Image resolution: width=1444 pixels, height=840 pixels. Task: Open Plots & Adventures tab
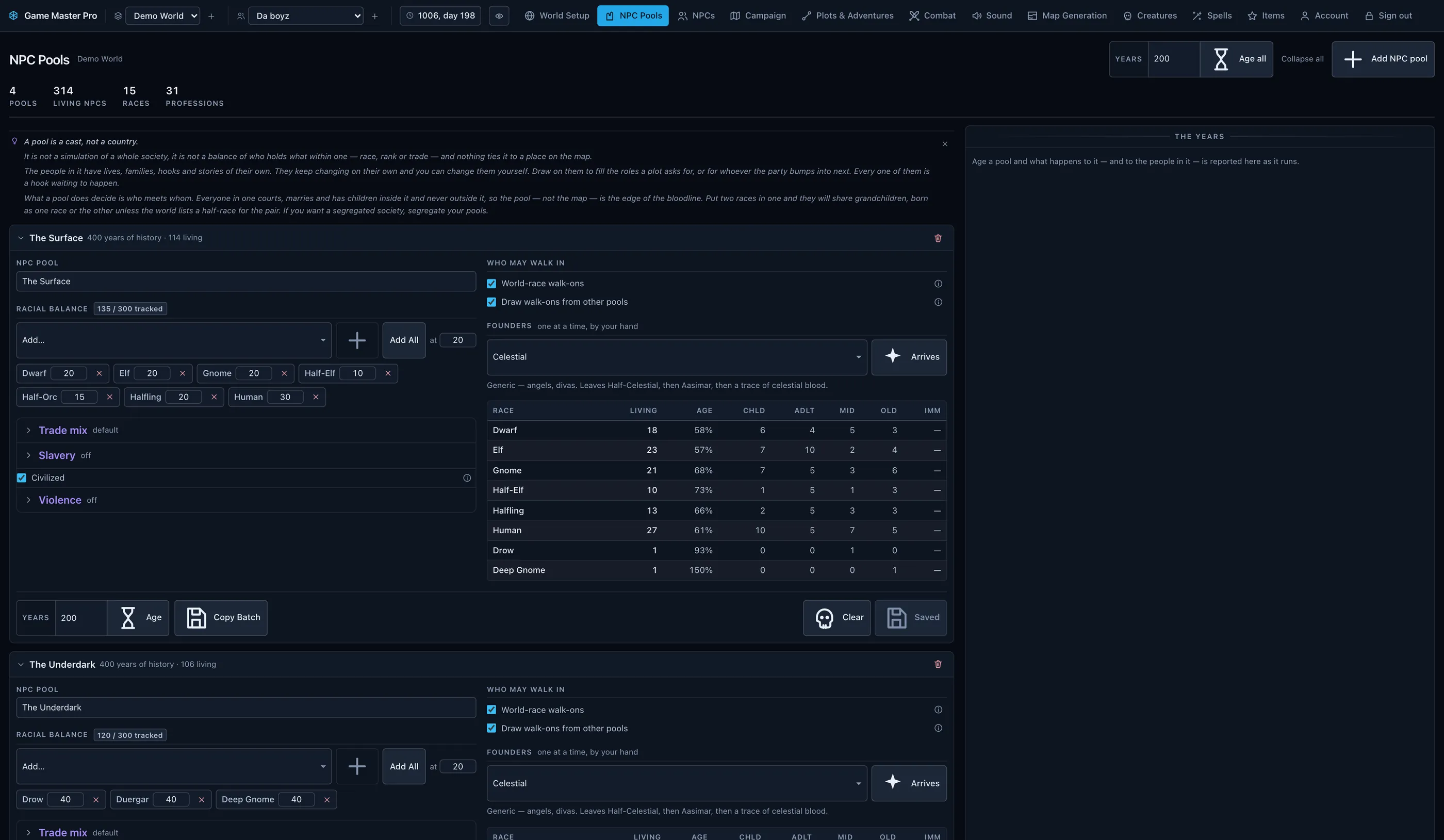coord(847,15)
